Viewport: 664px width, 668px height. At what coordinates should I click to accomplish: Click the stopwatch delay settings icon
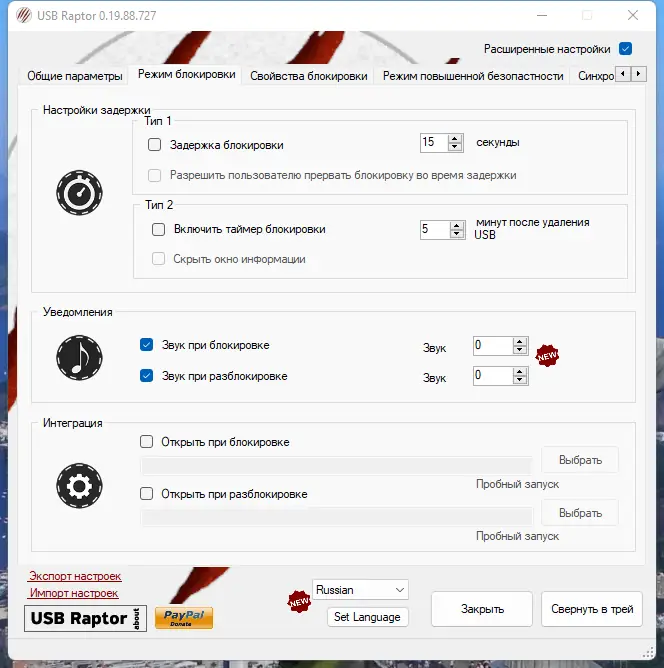(x=79, y=193)
